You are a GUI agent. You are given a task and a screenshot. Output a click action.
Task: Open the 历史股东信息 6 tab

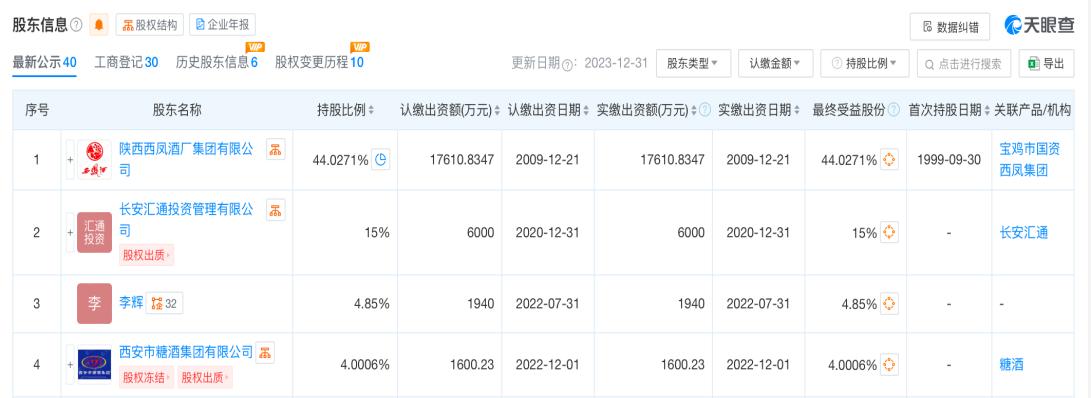click(217, 63)
